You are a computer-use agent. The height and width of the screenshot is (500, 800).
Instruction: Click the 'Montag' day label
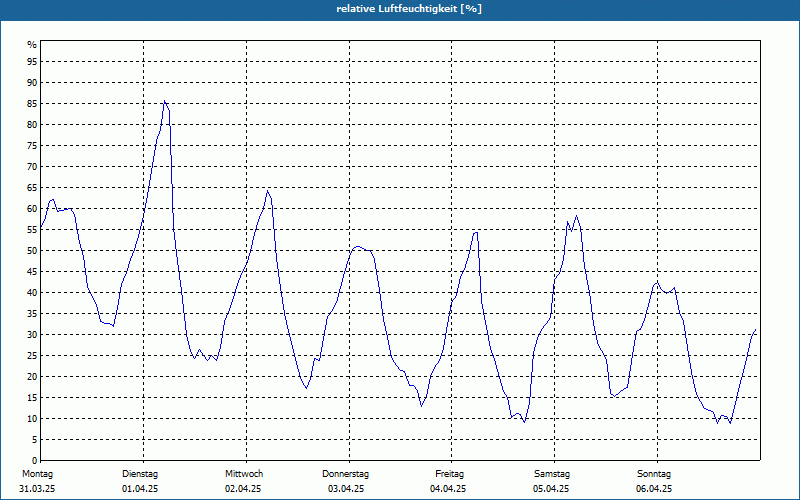(37, 474)
